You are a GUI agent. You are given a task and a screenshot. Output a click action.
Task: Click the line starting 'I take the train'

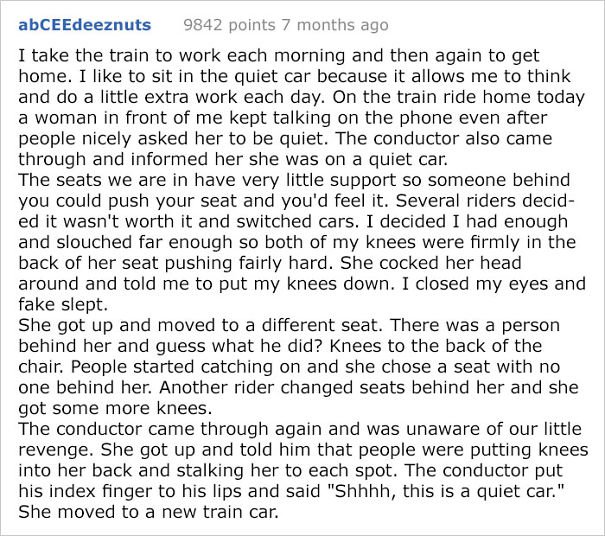click(x=279, y=56)
